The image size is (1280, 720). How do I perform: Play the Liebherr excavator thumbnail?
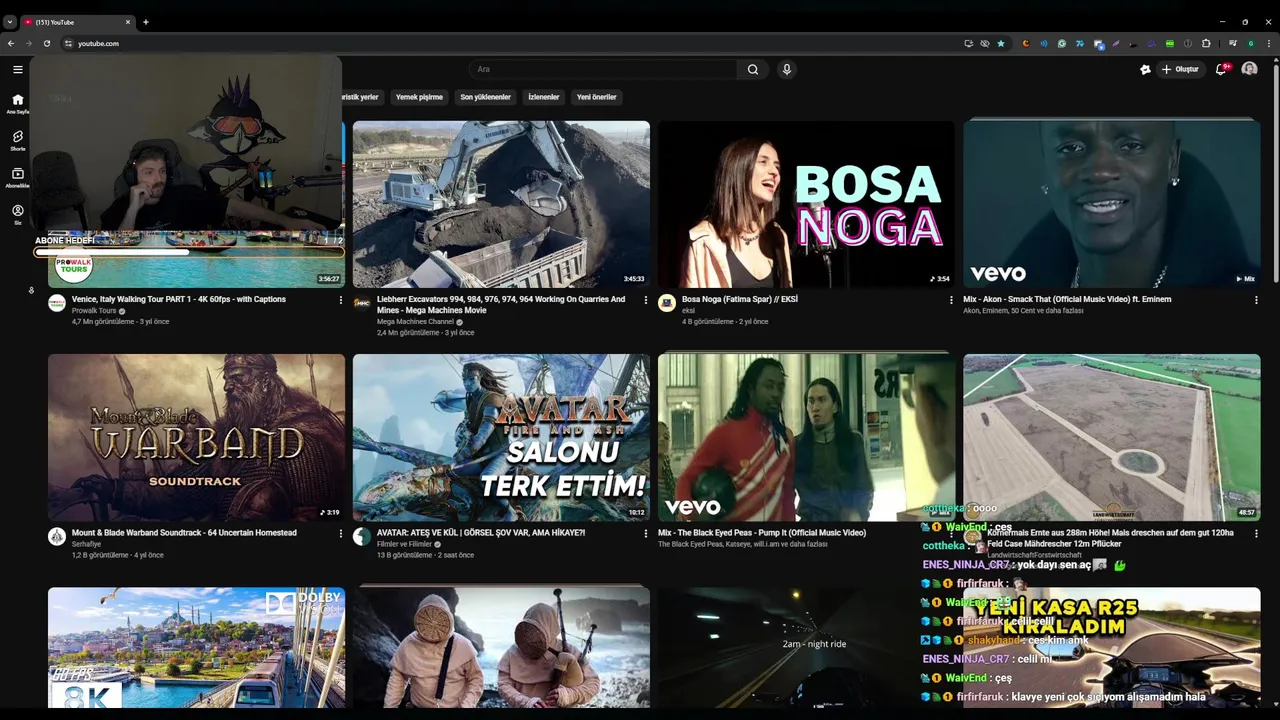tap(501, 204)
